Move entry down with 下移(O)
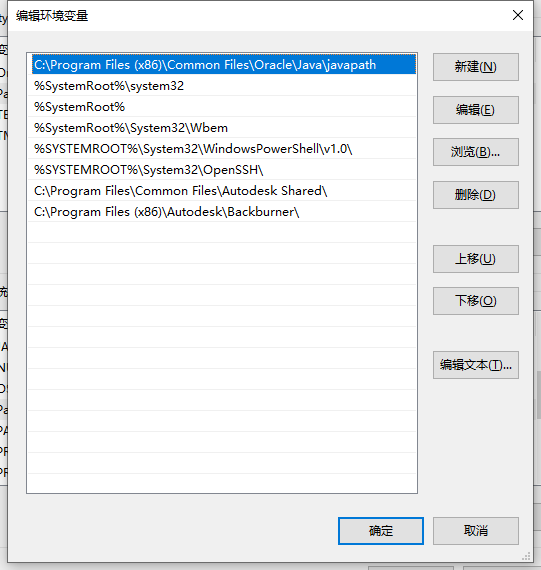 click(476, 301)
